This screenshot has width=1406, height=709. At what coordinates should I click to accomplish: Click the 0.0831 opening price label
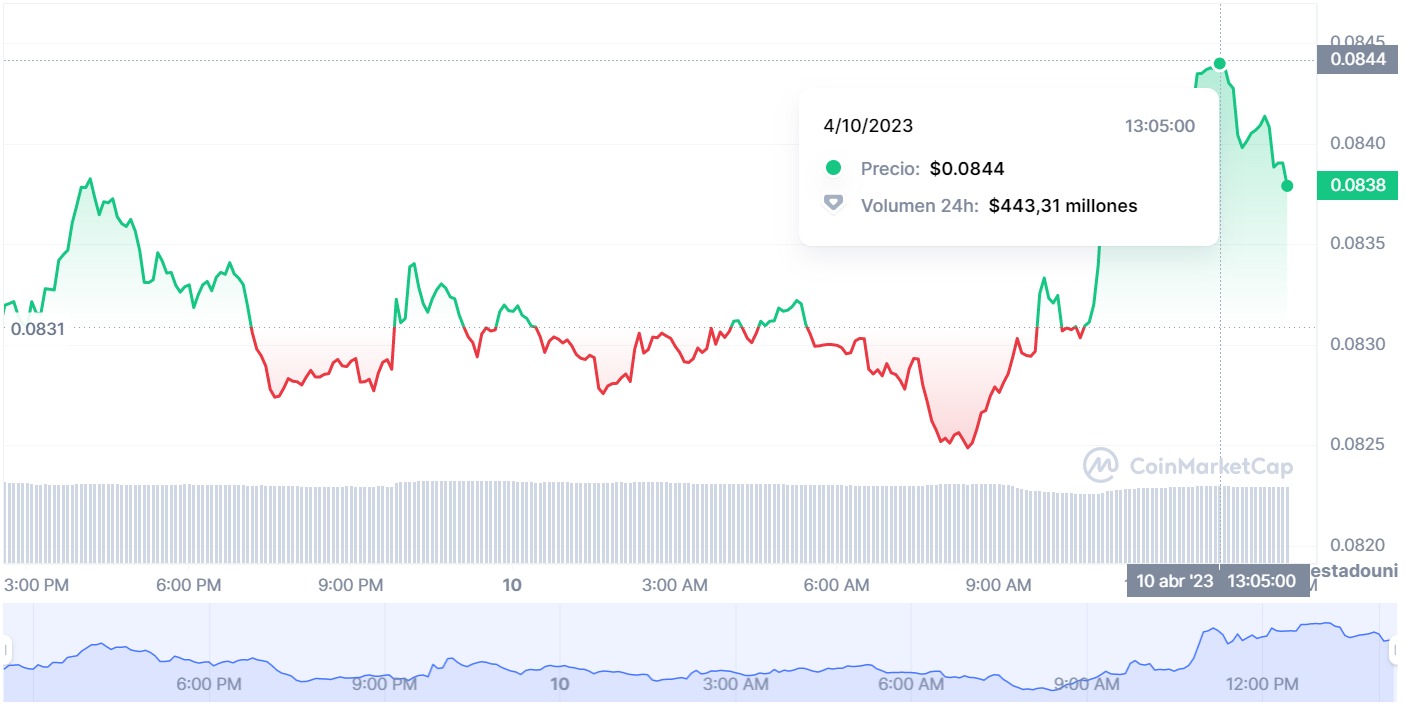[37, 328]
